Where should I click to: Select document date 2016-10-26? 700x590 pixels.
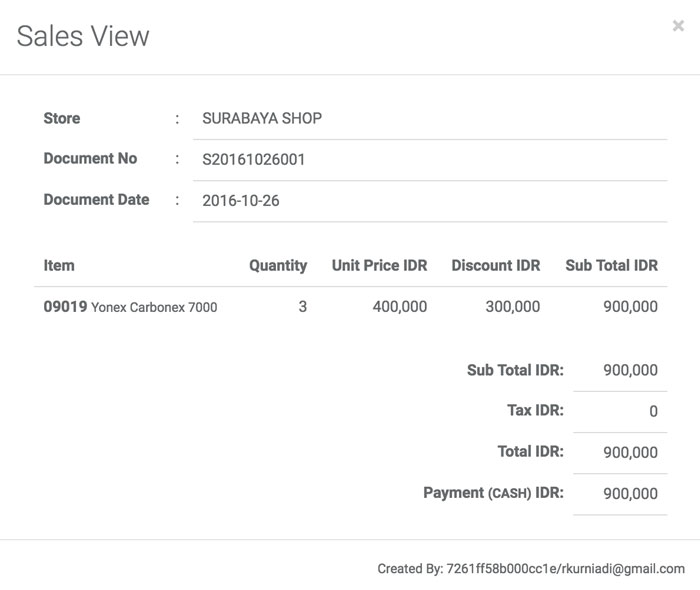point(241,200)
